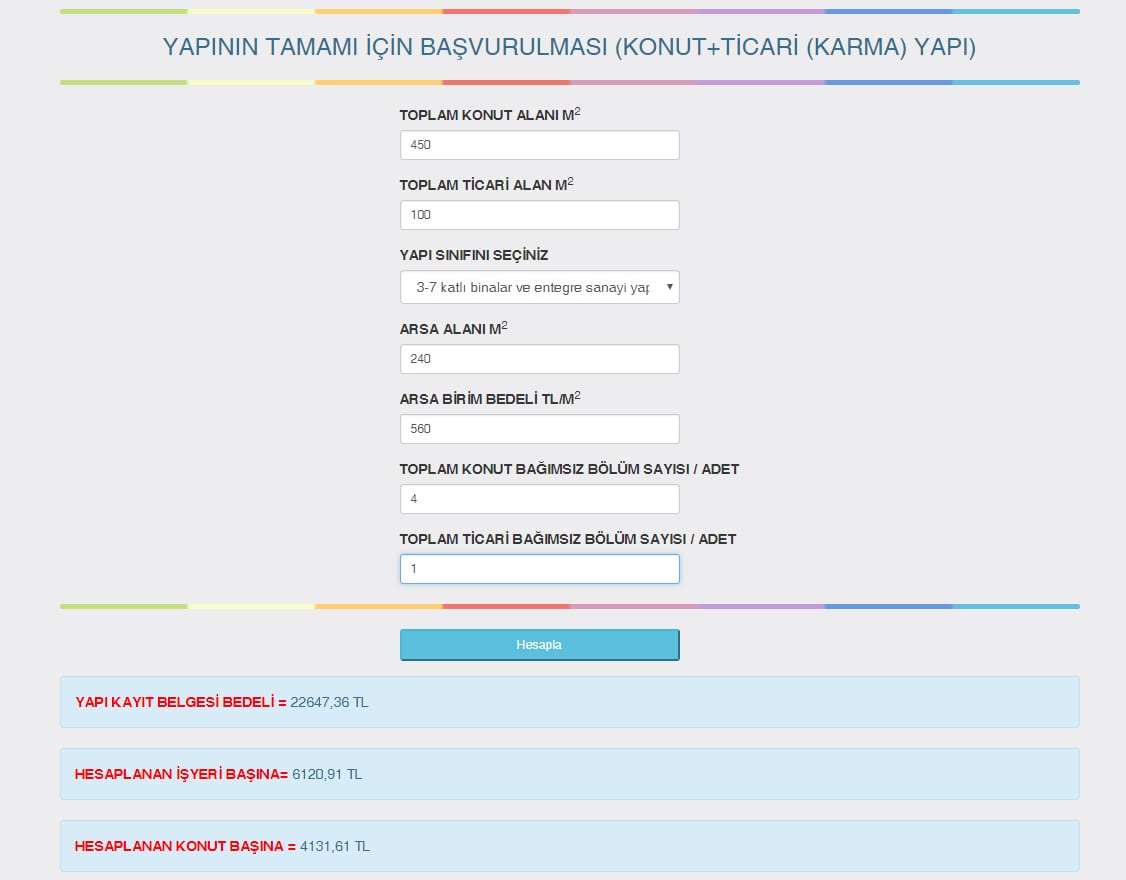The width and height of the screenshot is (1126, 880).
Task: Click the 'TOPLAM KONUT ALANI M²' label
Action: pos(489,115)
